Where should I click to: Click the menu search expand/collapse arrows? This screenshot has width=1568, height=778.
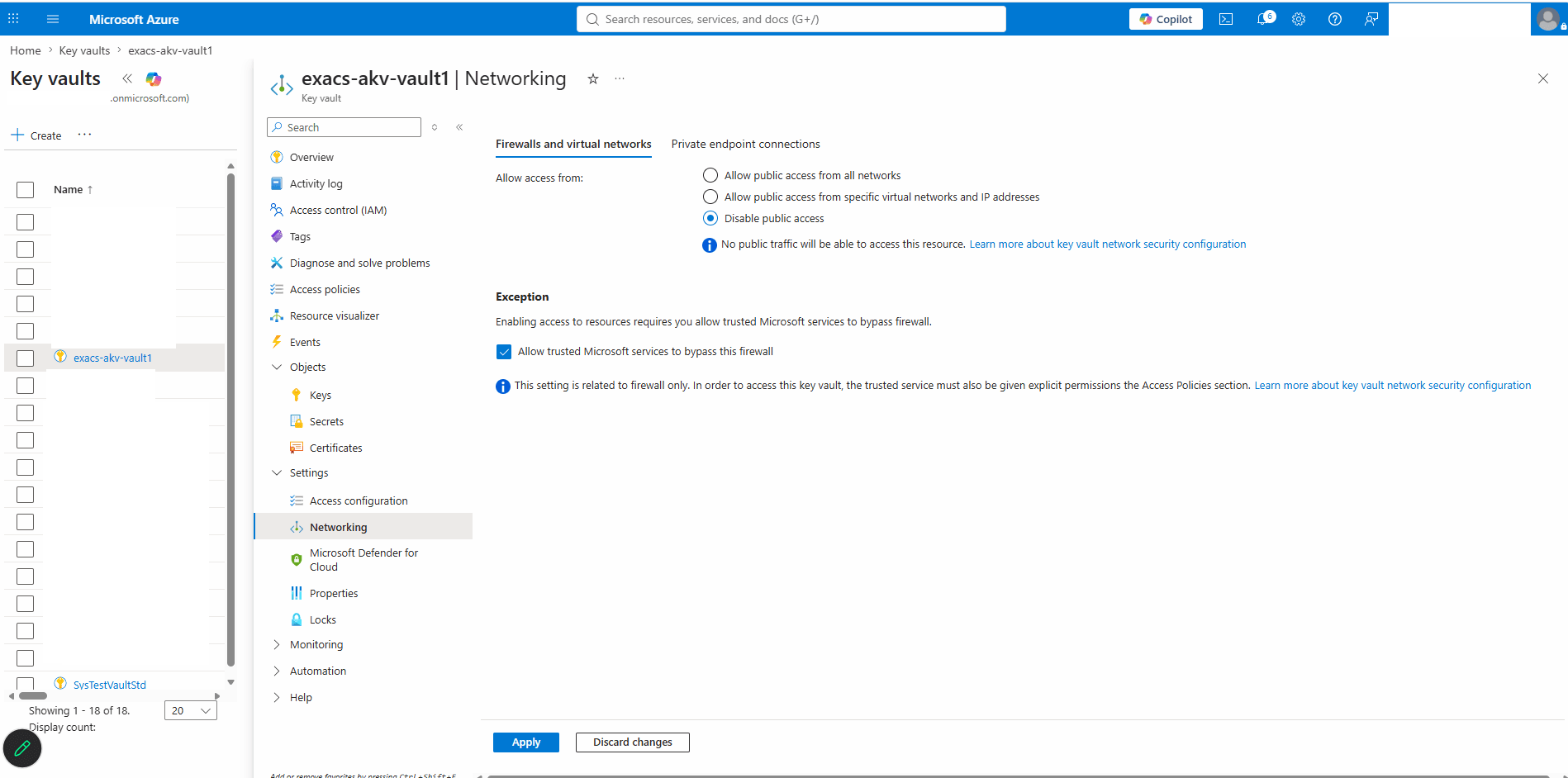[435, 127]
